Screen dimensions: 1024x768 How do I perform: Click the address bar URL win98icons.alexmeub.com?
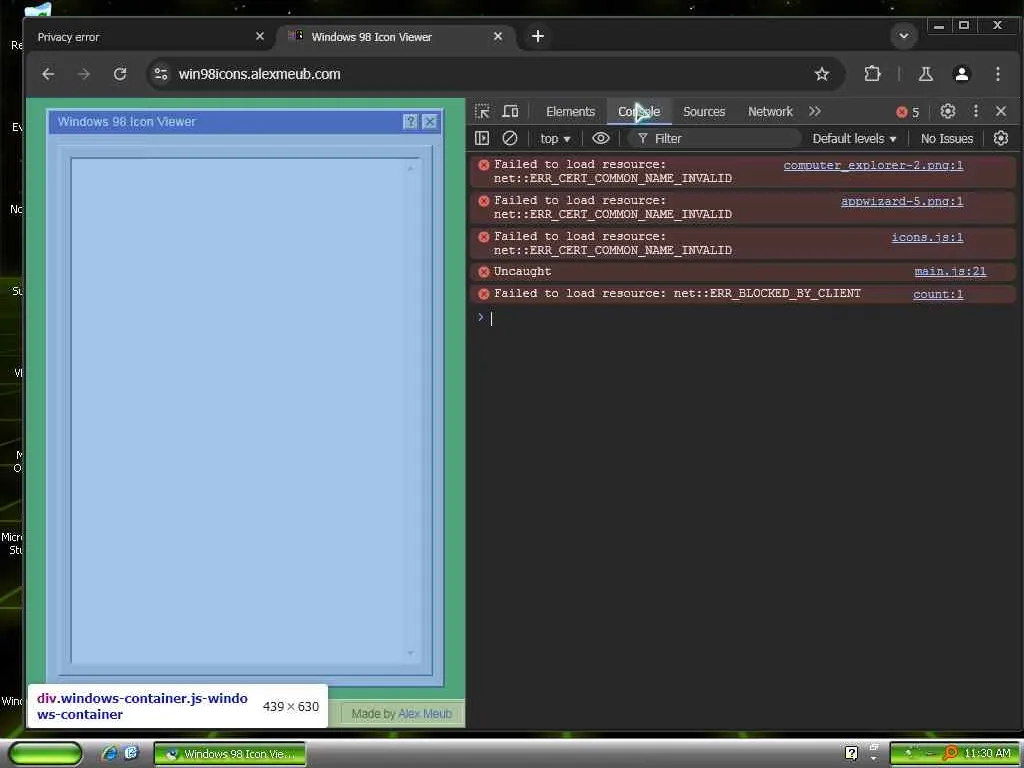click(259, 74)
